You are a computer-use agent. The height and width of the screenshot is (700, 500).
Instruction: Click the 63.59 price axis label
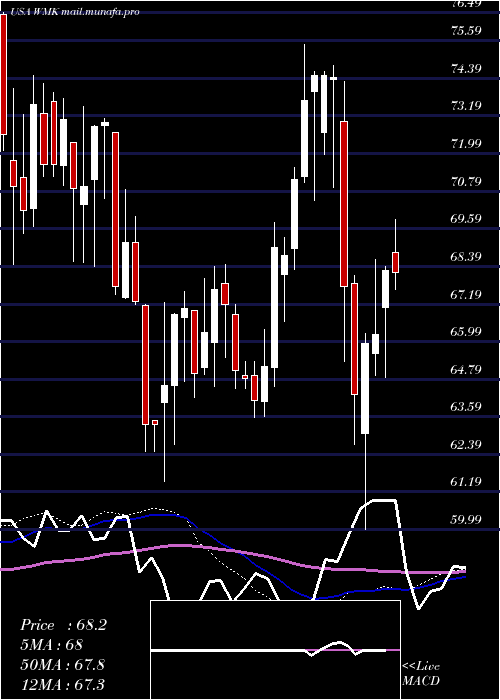tap(467, 407)
